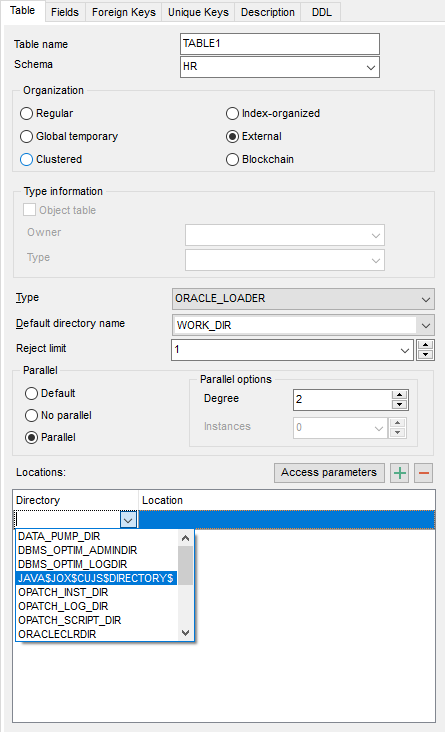
Task: Select ORACLECLRDIR in the directory list
Action: tap(97, 634)
